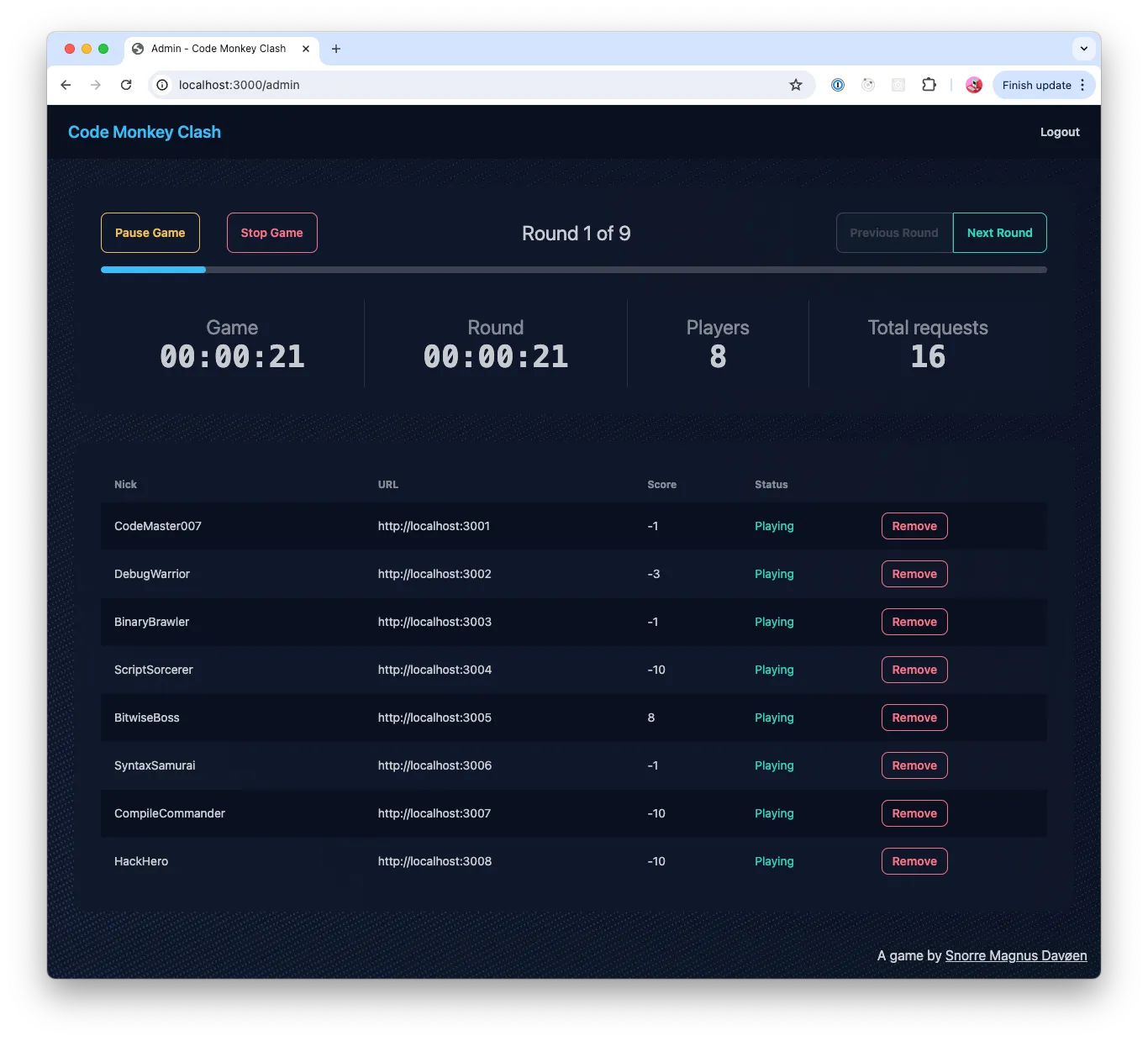Screen dimensions: 1148x1041
Task: Click the round progress bar
Action: pos(573,270)
